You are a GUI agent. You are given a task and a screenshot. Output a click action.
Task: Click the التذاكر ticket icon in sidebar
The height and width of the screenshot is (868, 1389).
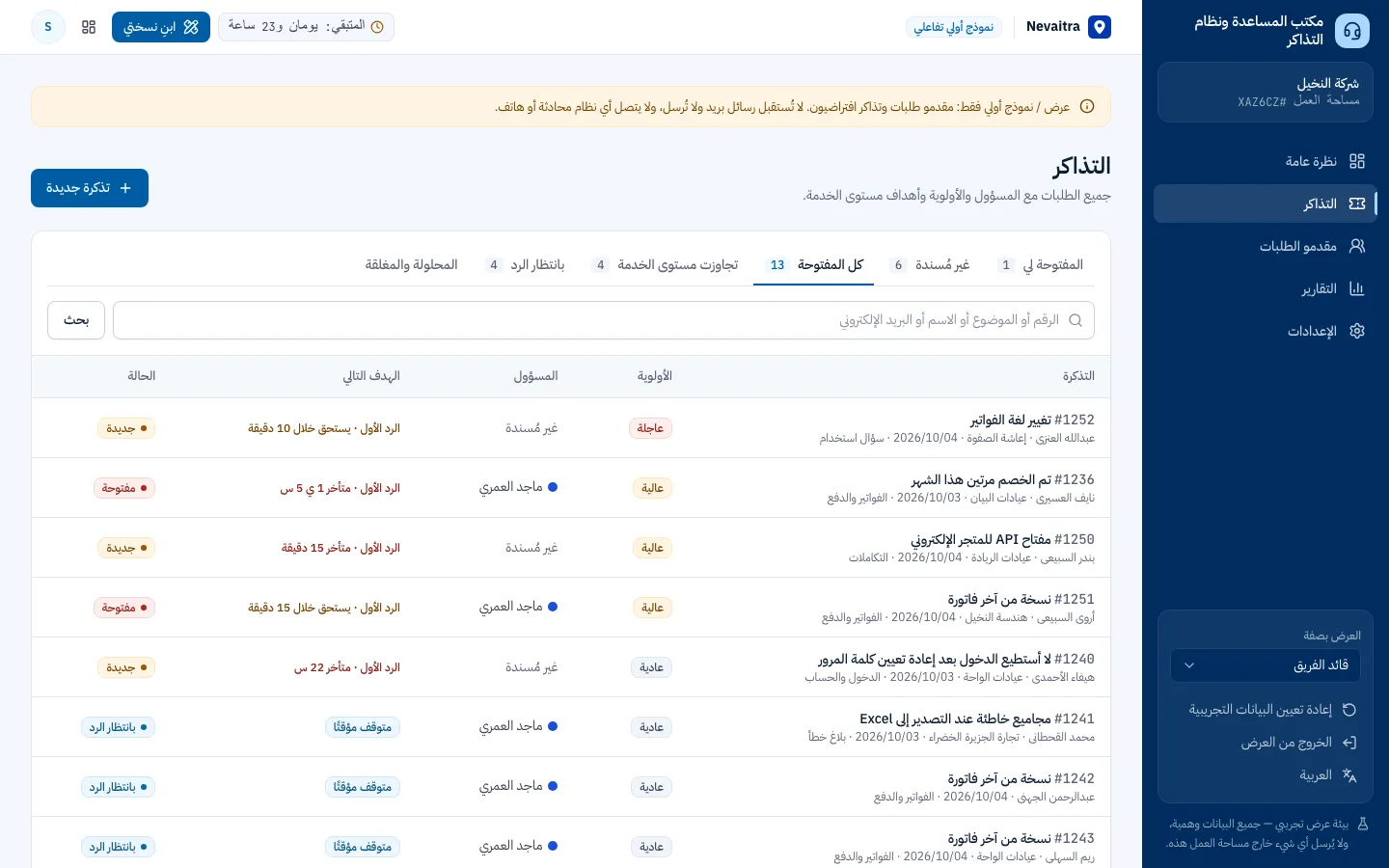coord(1357,203)
